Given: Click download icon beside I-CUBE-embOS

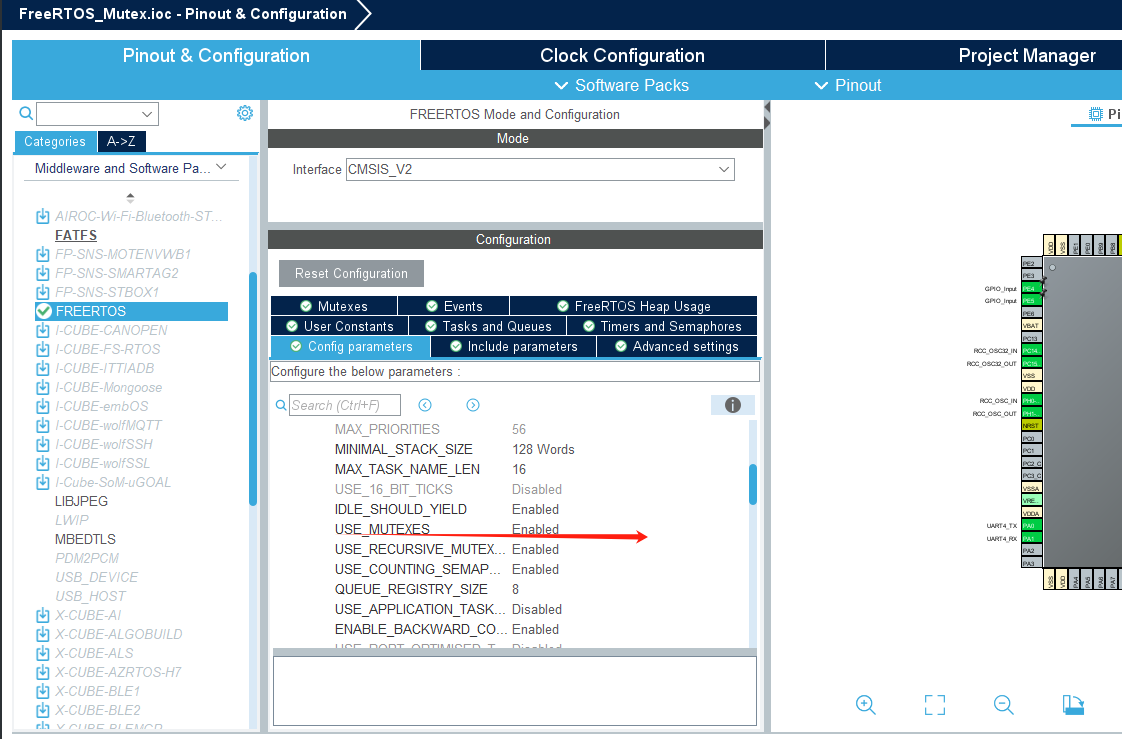Looking at the screenshot, I should coord(43,406).
